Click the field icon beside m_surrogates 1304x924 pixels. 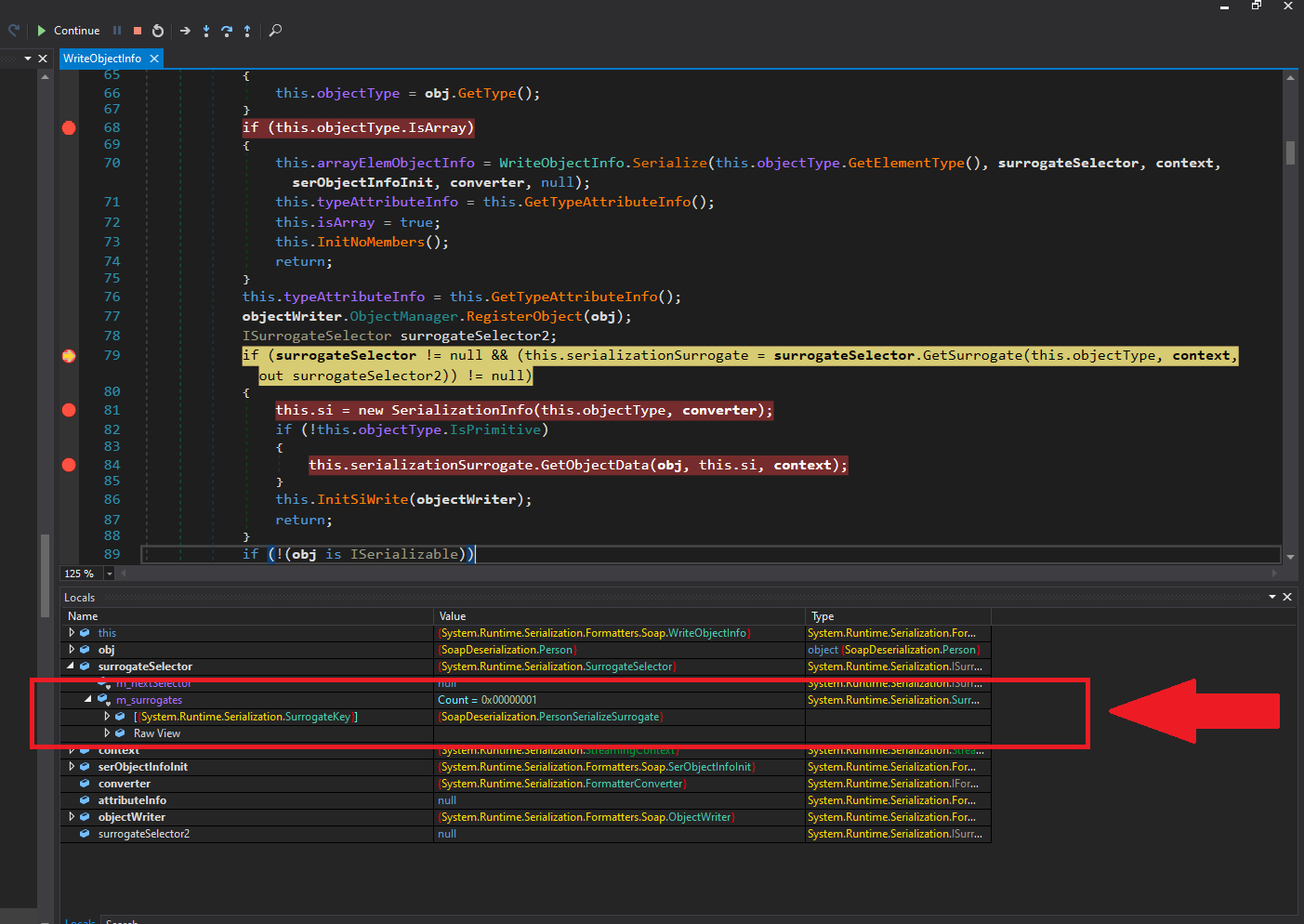[x=103, y=700]
